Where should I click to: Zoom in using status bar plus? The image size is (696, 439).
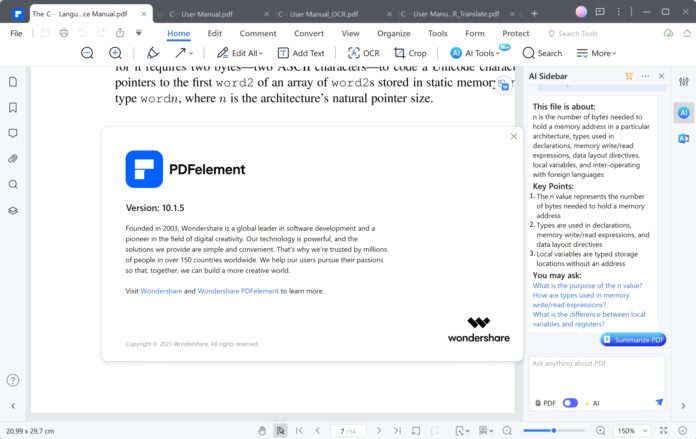click(600, 431)
